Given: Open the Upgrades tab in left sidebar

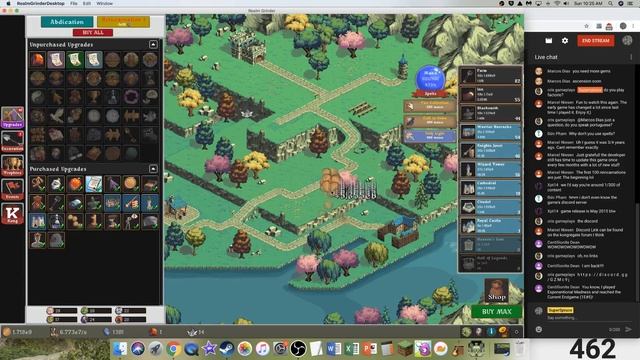Looking at the screenshot, I should (12, 118).
